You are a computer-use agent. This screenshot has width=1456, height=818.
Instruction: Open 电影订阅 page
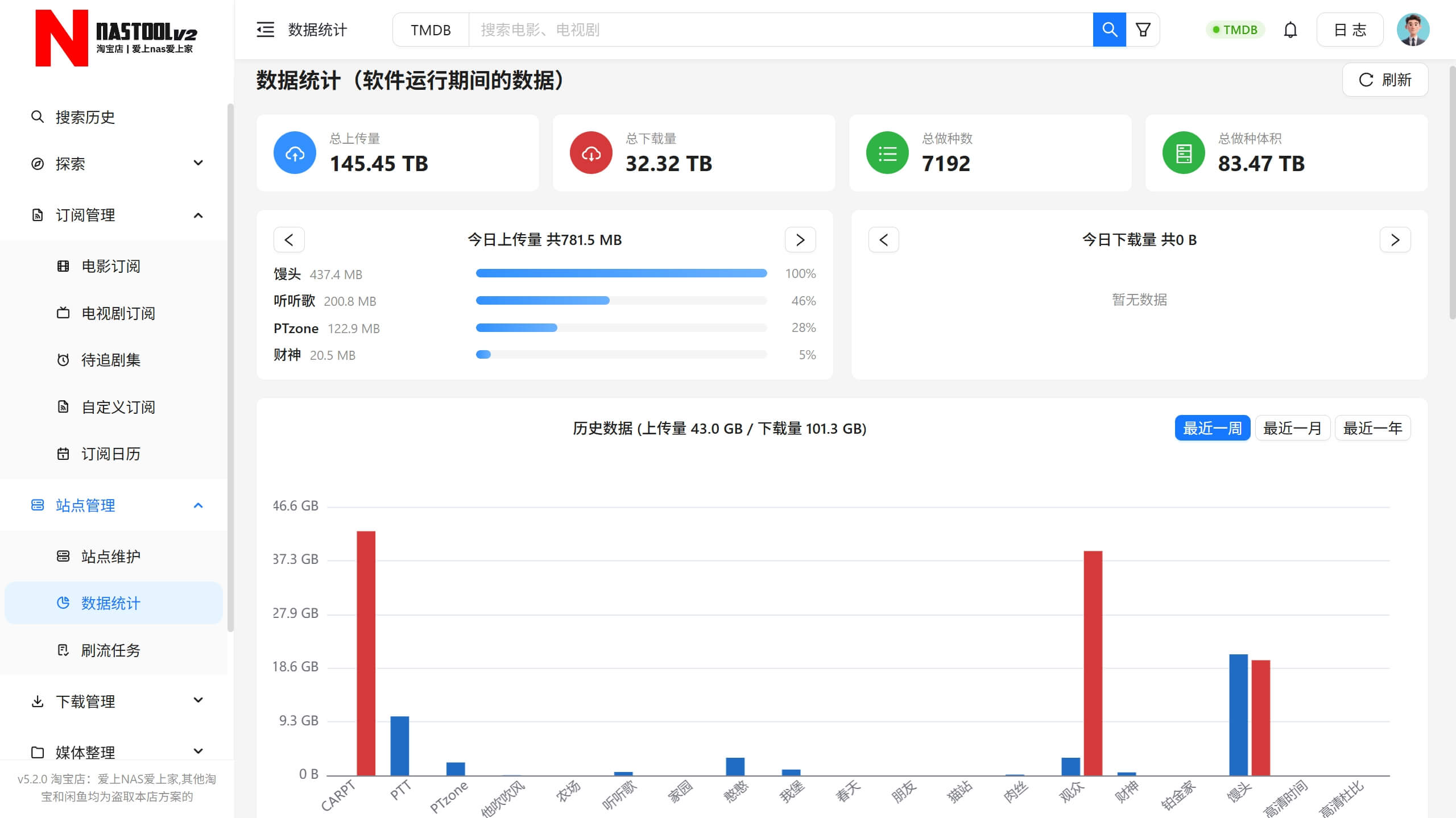point(114,266)
